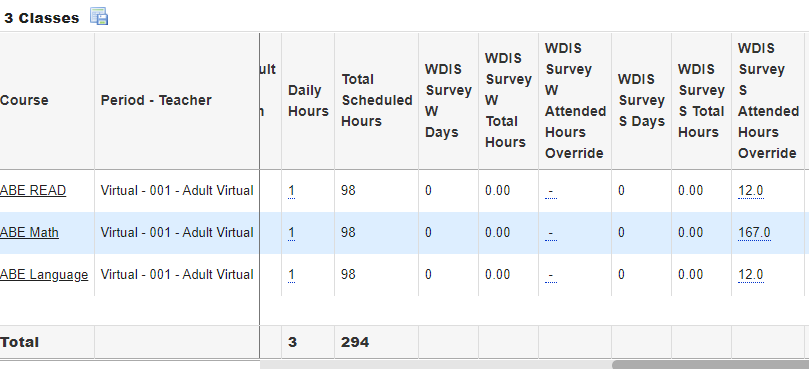This screenshot has height=369, width=809.
Task: Select Total Scheduled Hours 98 for ABE Math
Action: click(348, 232)
